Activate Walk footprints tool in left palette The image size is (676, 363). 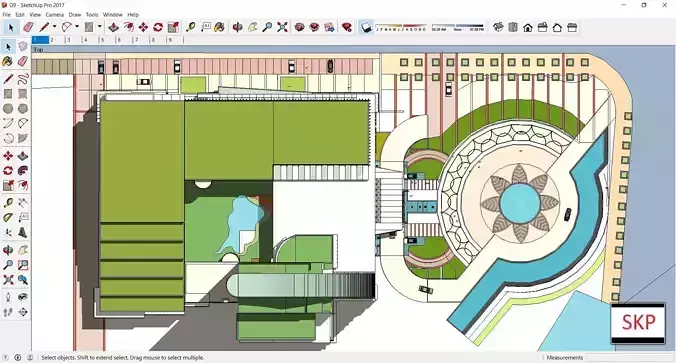(8, 312)
